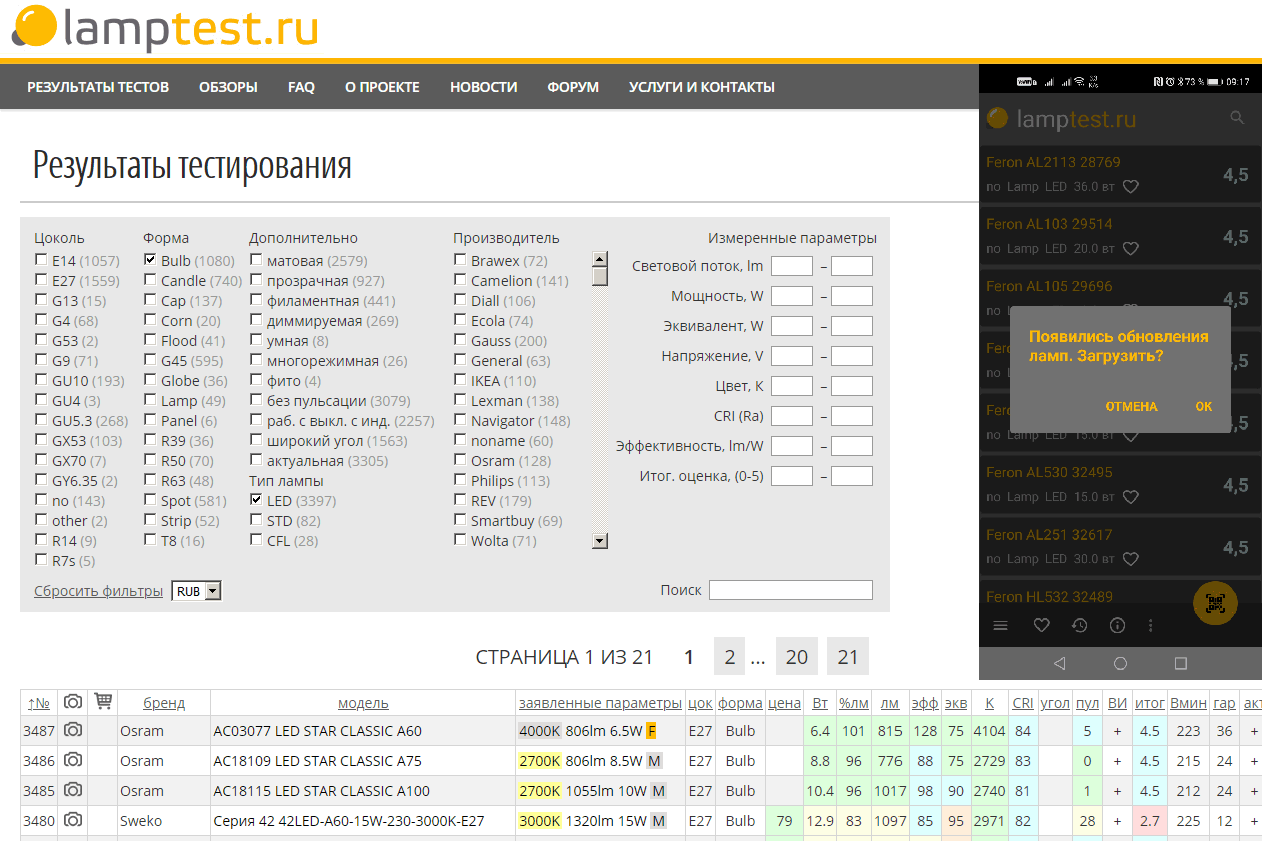Click CRI (Ra) maximum input field
This screenshot has height=841, width=1262.
852,416
